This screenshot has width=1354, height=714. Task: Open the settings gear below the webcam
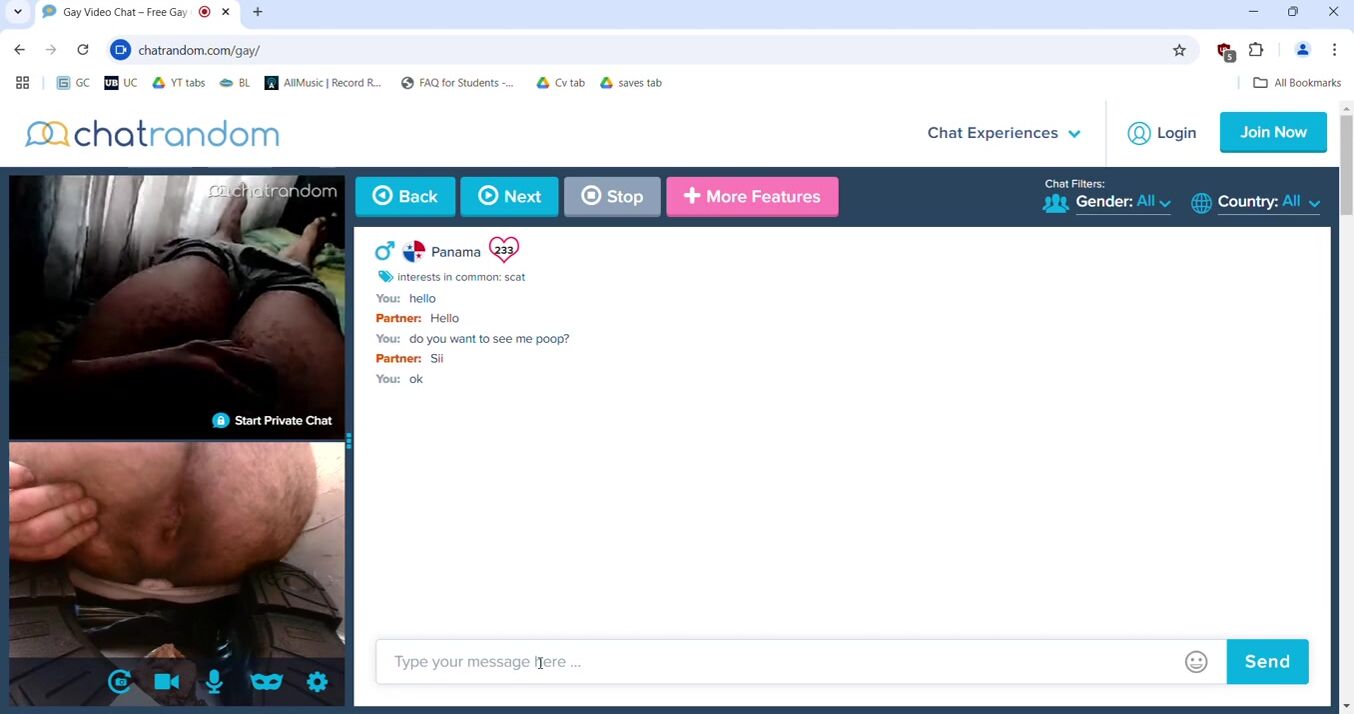coord(317,682)
